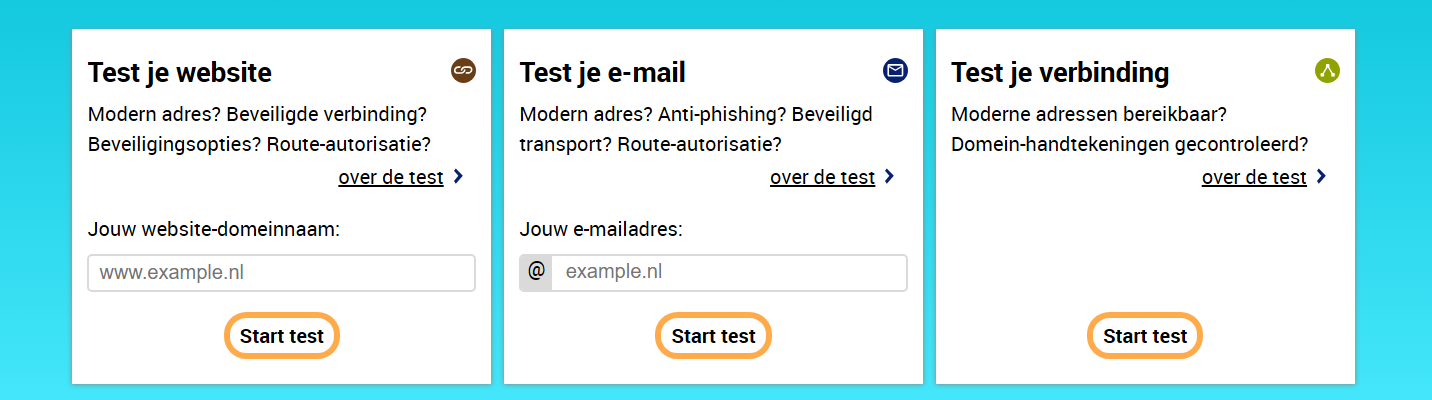
Task: Click chevron arrow in e-mail test card
Action: click(890, 177)
